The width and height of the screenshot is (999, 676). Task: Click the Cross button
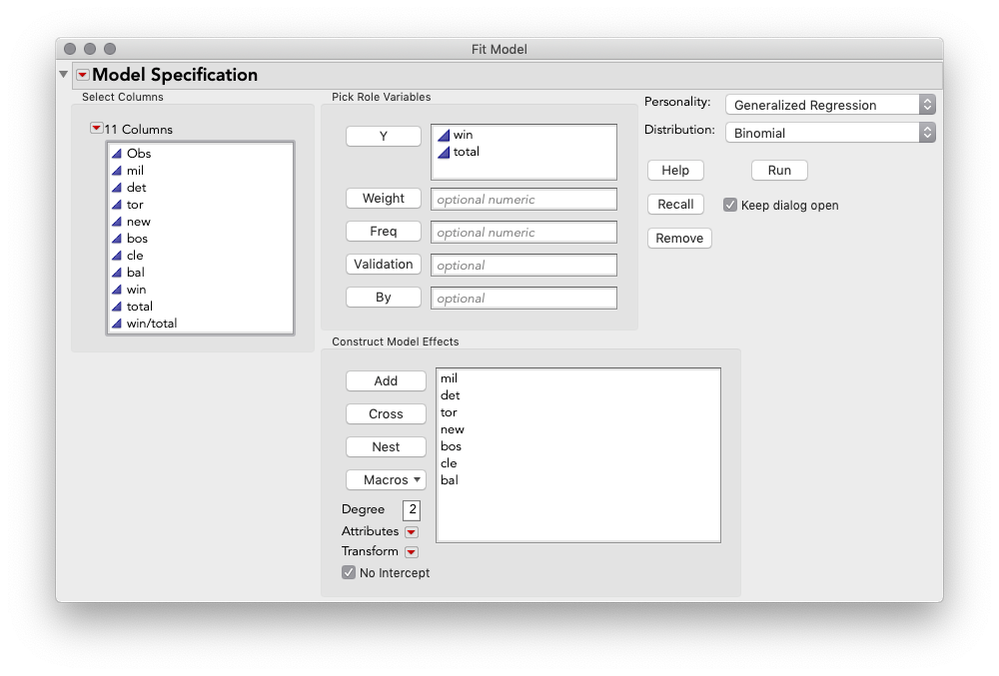[x=386, y=414]
